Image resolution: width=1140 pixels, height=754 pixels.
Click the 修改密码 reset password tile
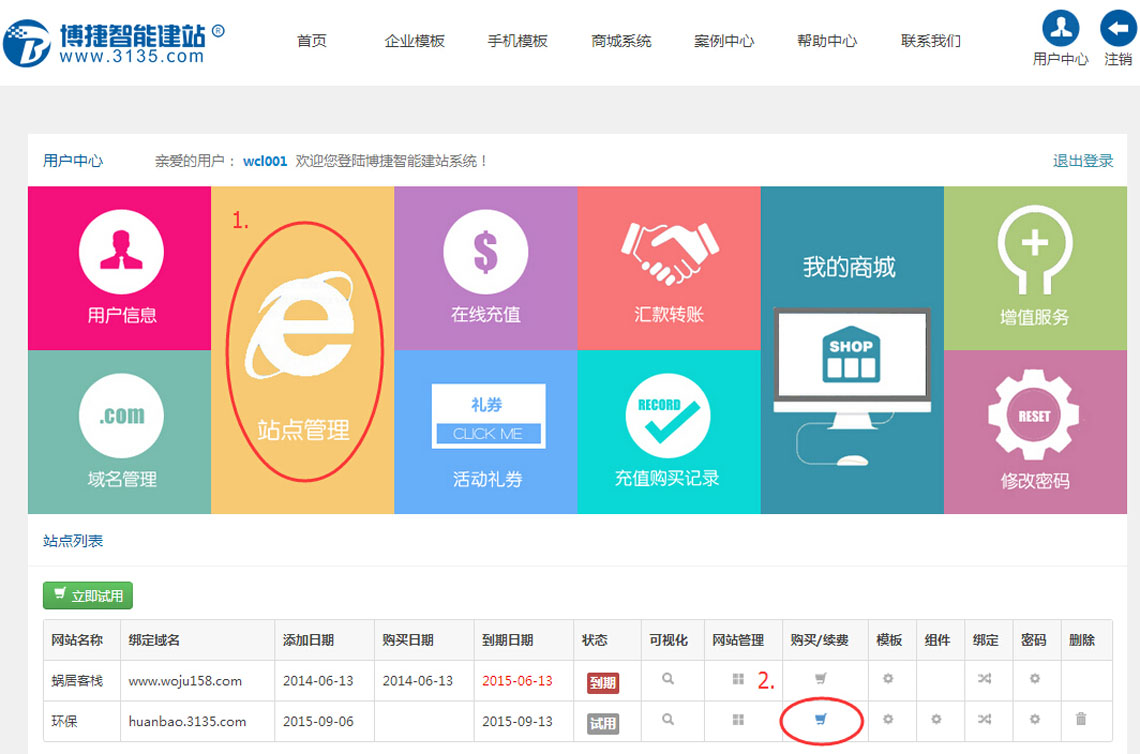[x=1034, y=432]
